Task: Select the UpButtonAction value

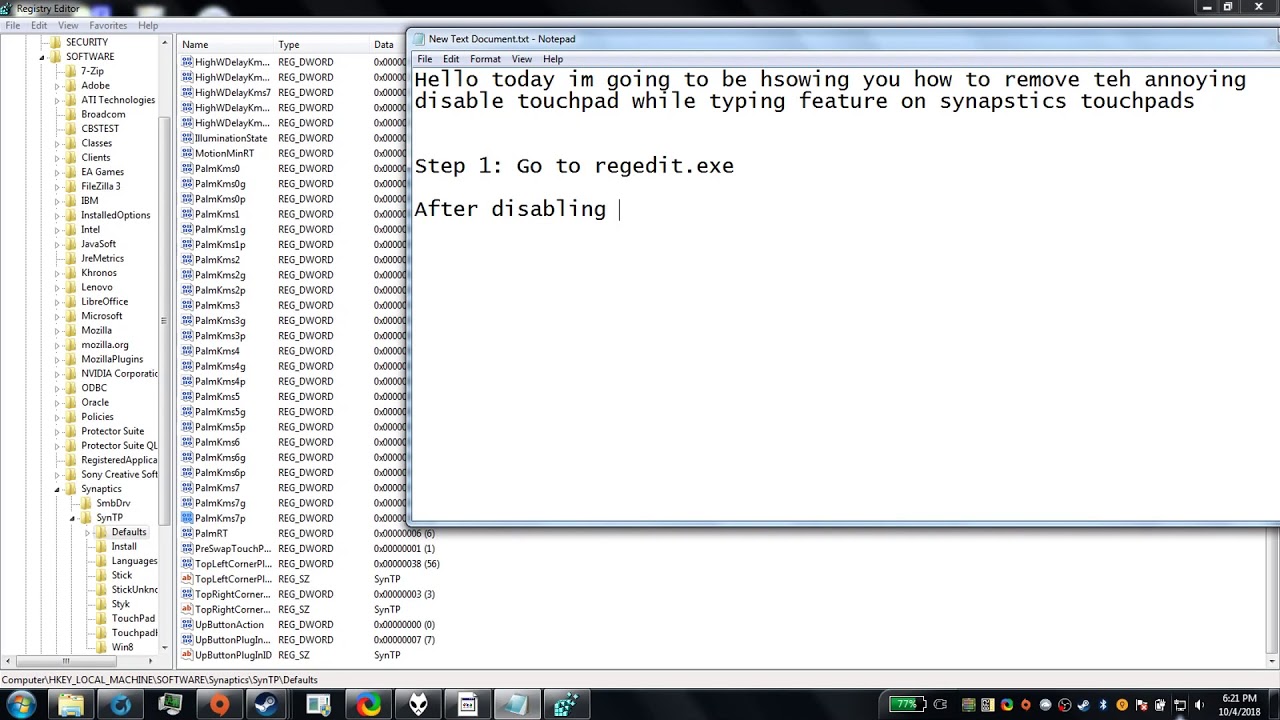Action: click(x=229, y=625)
